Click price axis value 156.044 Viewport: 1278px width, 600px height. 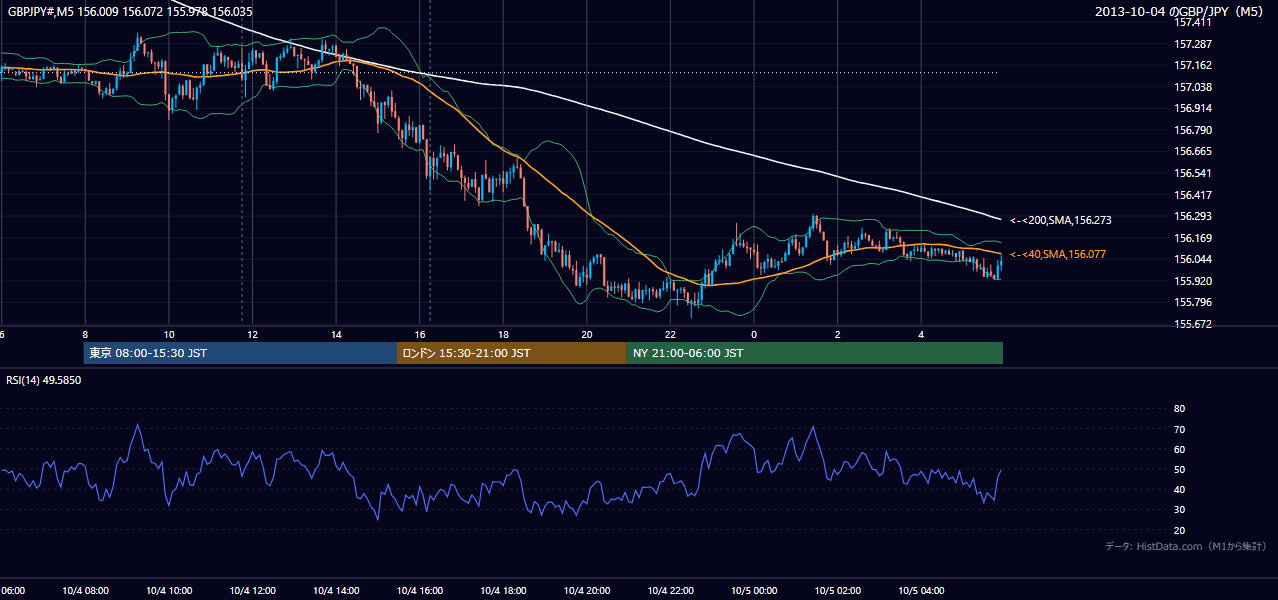[1193, 259]
